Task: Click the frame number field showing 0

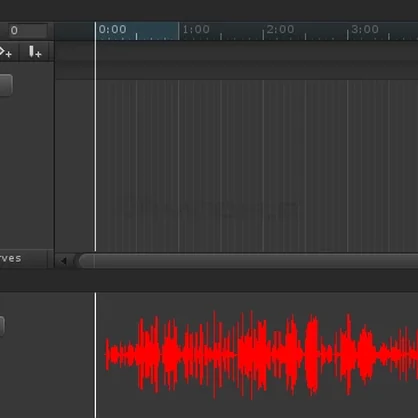Action: (x=28, y=30)
